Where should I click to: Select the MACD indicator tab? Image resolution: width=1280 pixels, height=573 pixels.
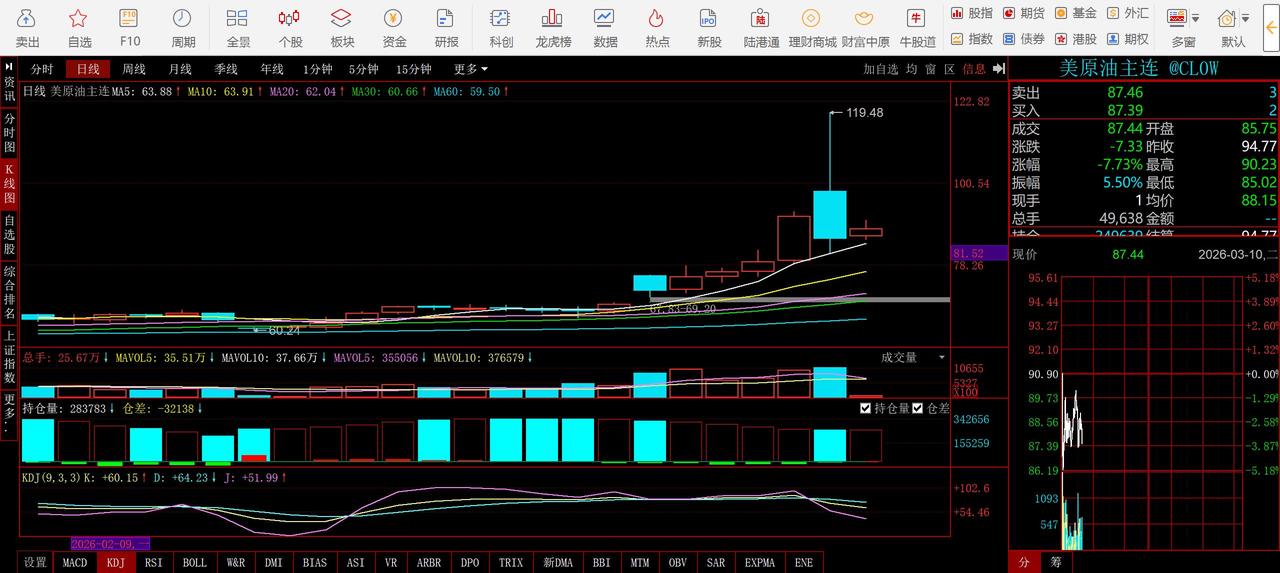[x=75, y=562]
